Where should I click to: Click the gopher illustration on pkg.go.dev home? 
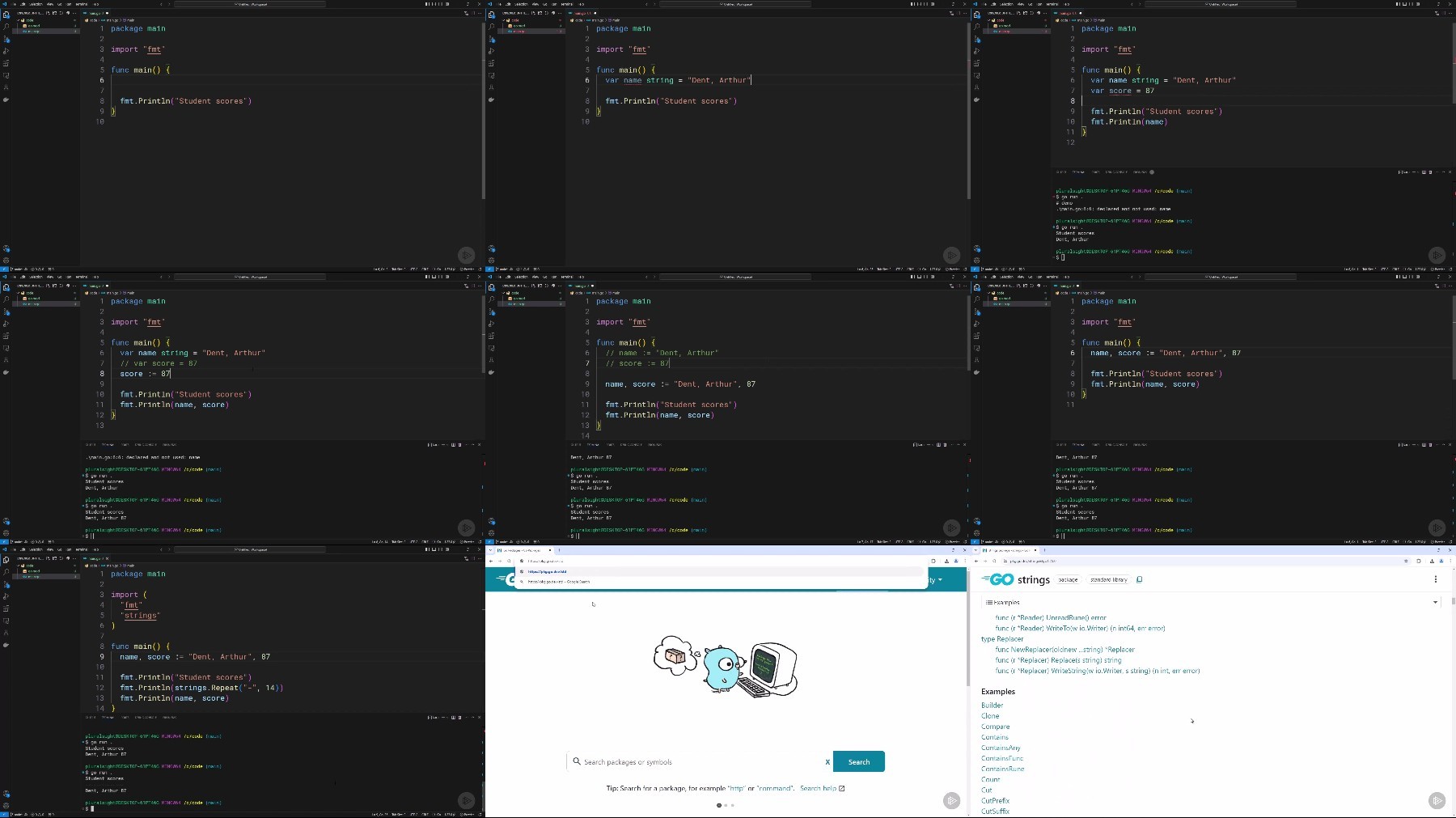726,667
